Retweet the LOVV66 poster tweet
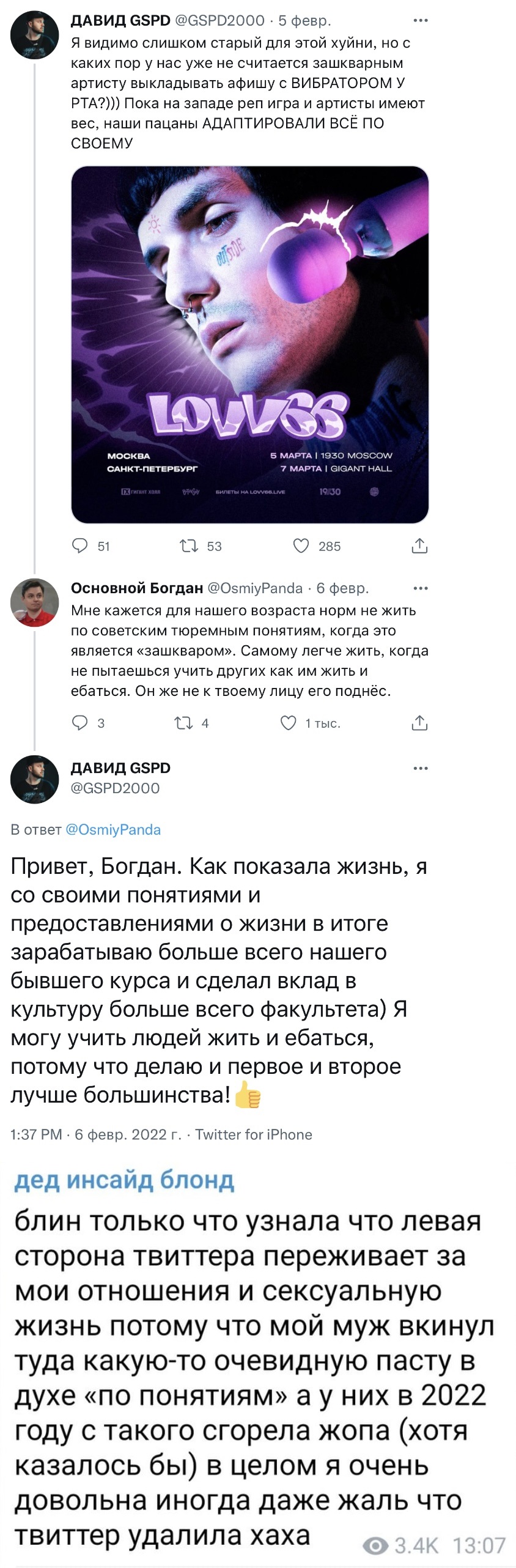The height and width of the screenshot is (1568, 516). [x=189, y=545]
